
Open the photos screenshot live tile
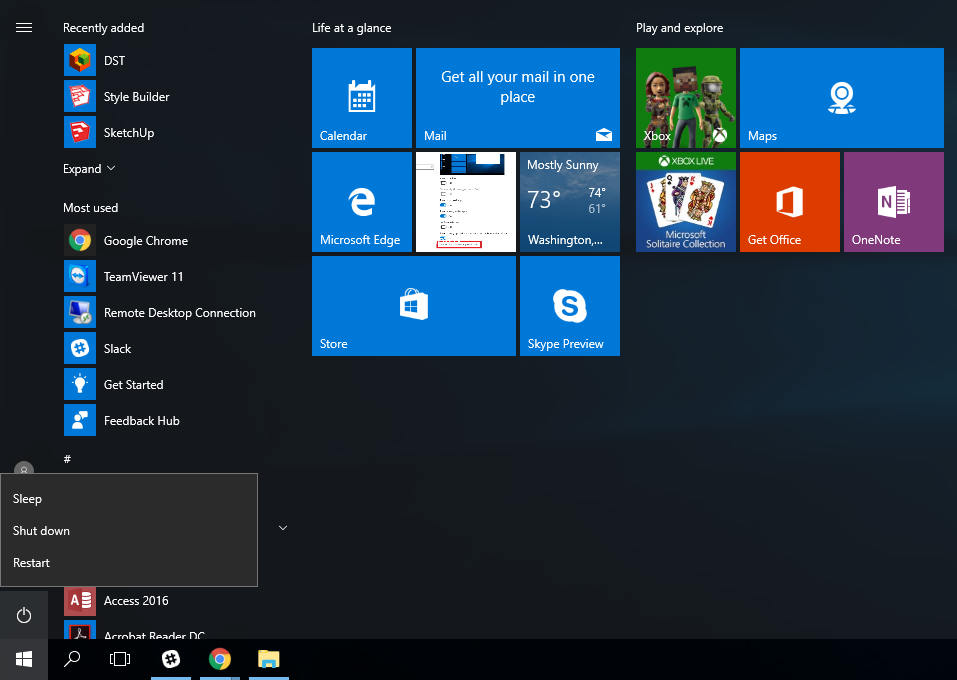point(466,202)
